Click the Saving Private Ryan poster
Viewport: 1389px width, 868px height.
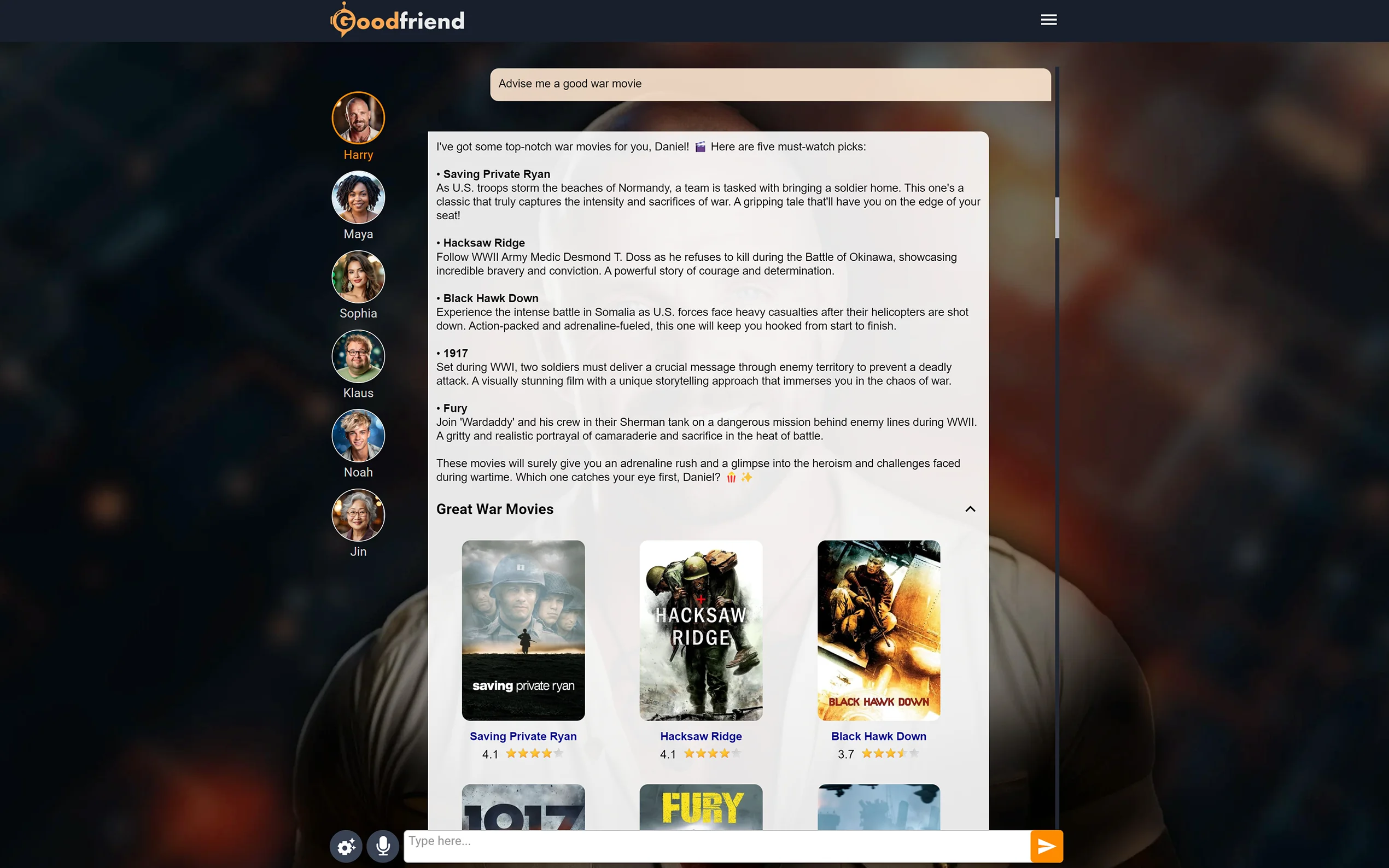pyautogui.click(x=523, y=630)
